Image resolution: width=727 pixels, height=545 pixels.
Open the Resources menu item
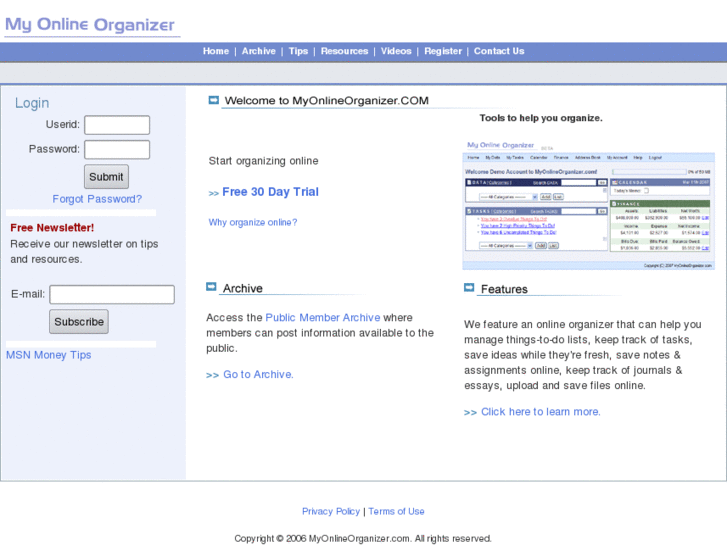point(344,51)
